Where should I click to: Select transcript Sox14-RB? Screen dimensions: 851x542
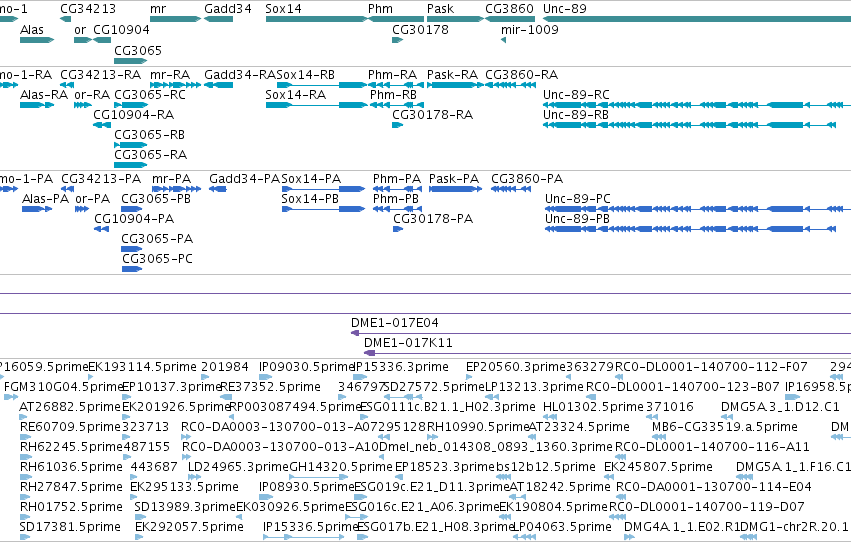[322, 85]
